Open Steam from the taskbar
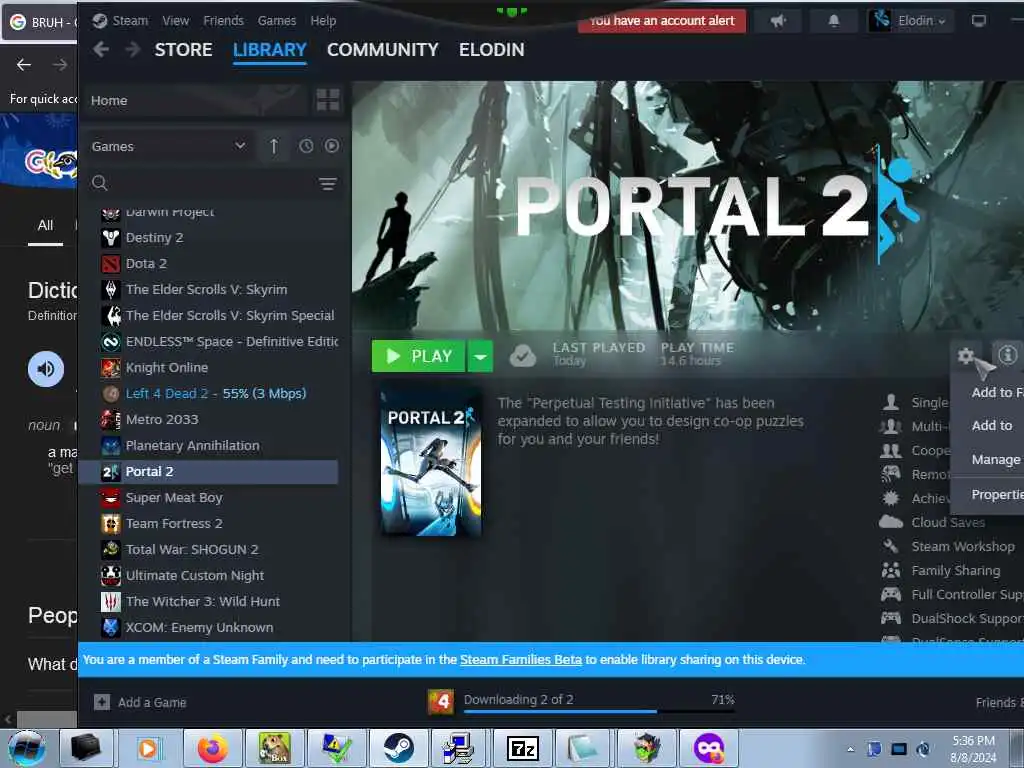 (x=398, y=748)
